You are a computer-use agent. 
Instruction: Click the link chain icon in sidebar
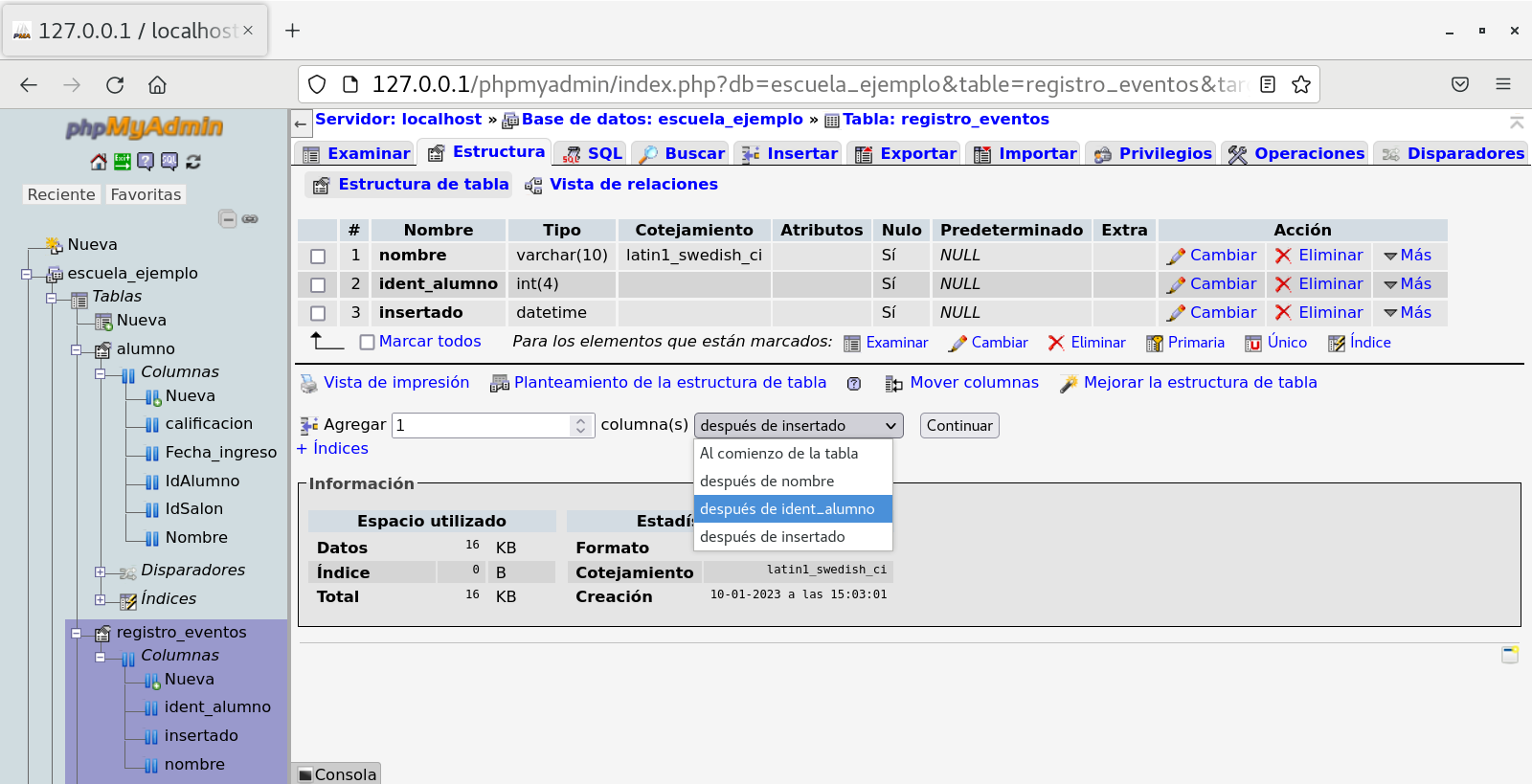250,219
